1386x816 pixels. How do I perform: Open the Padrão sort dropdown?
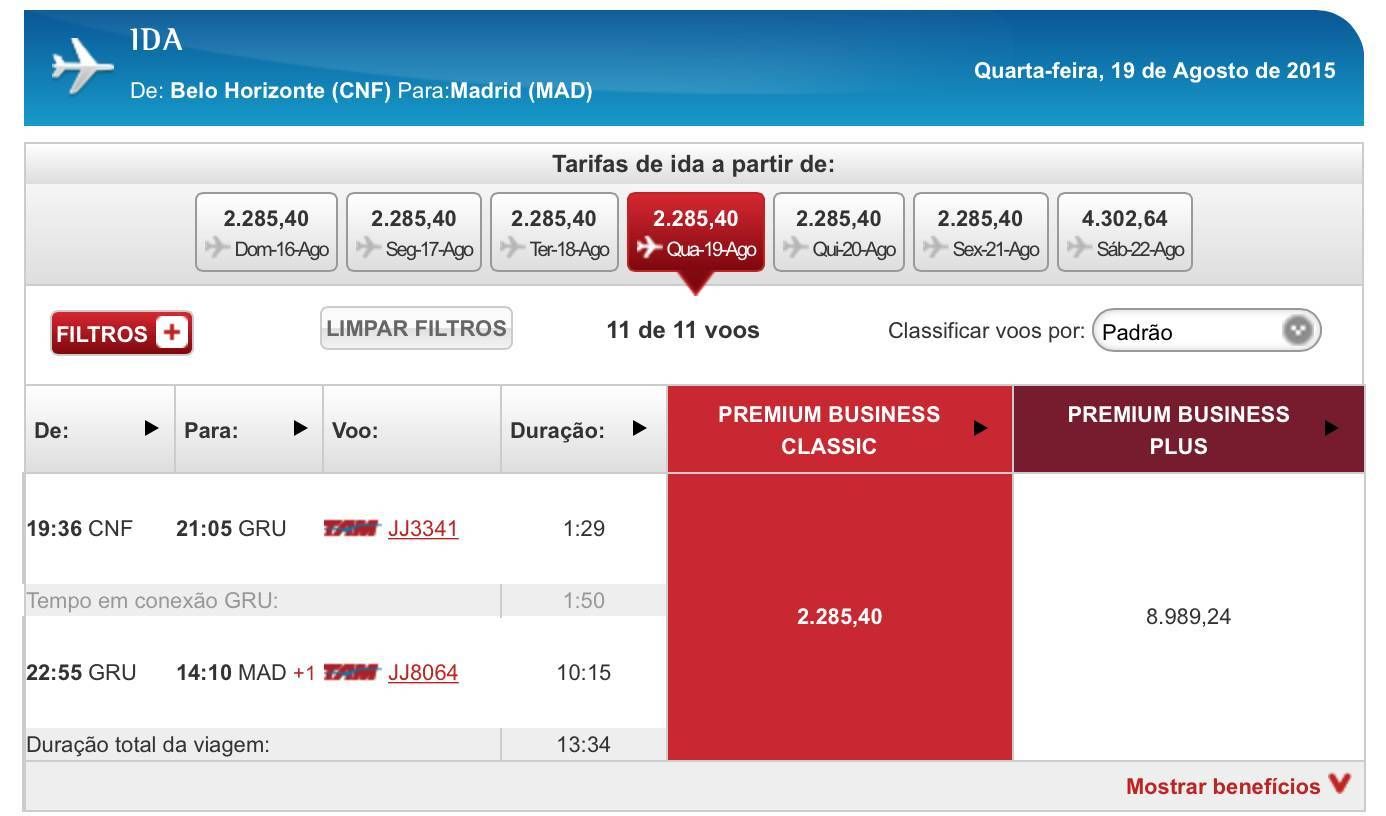click(1207, 331)
